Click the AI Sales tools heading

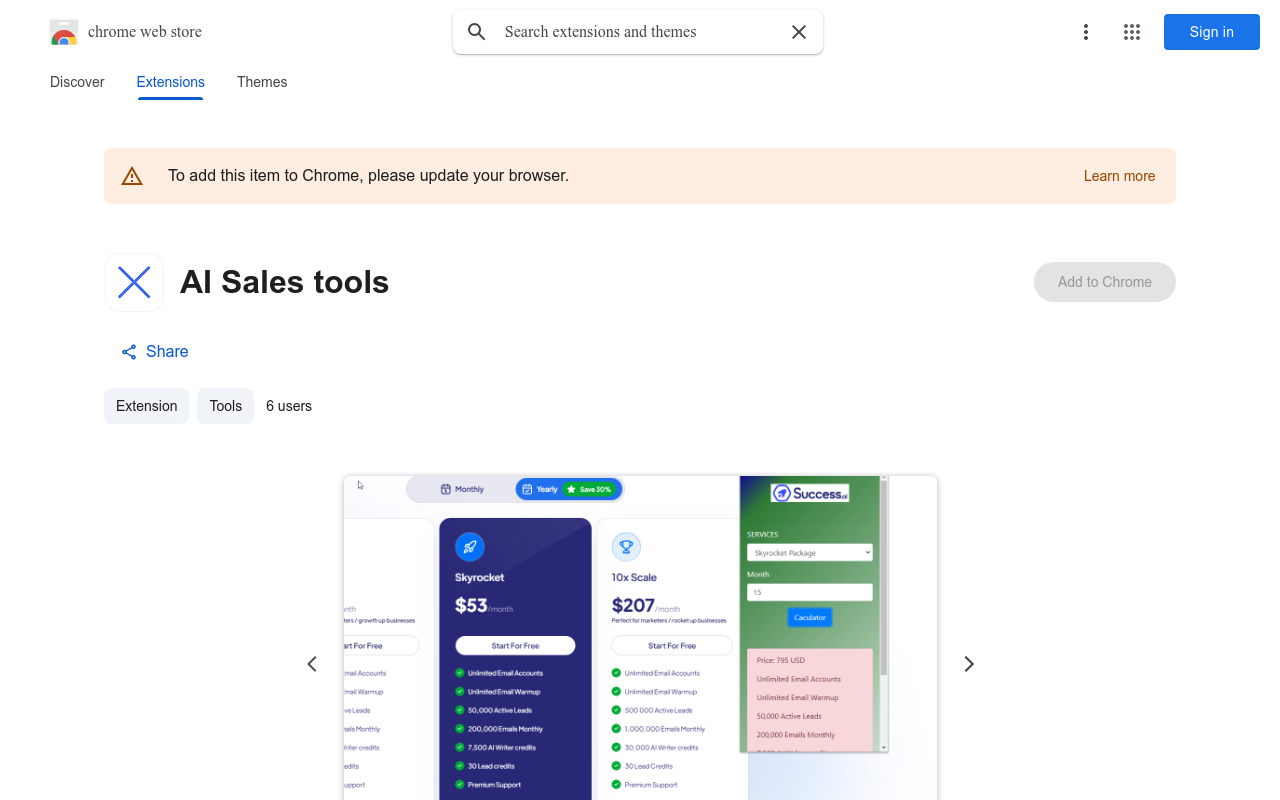[x=284, y=282]
